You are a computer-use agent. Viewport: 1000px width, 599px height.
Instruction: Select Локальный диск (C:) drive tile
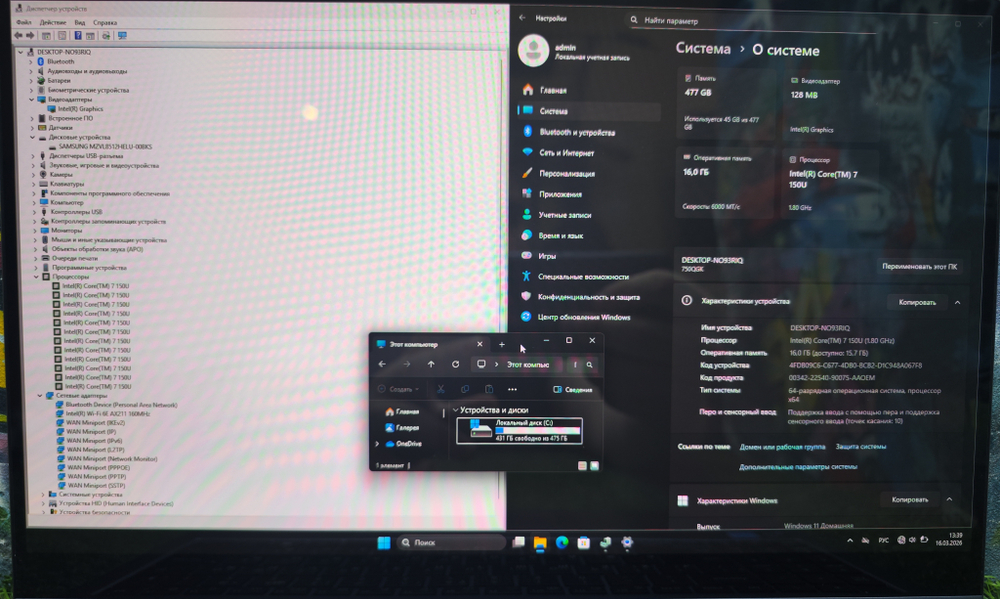click(519, 431)
